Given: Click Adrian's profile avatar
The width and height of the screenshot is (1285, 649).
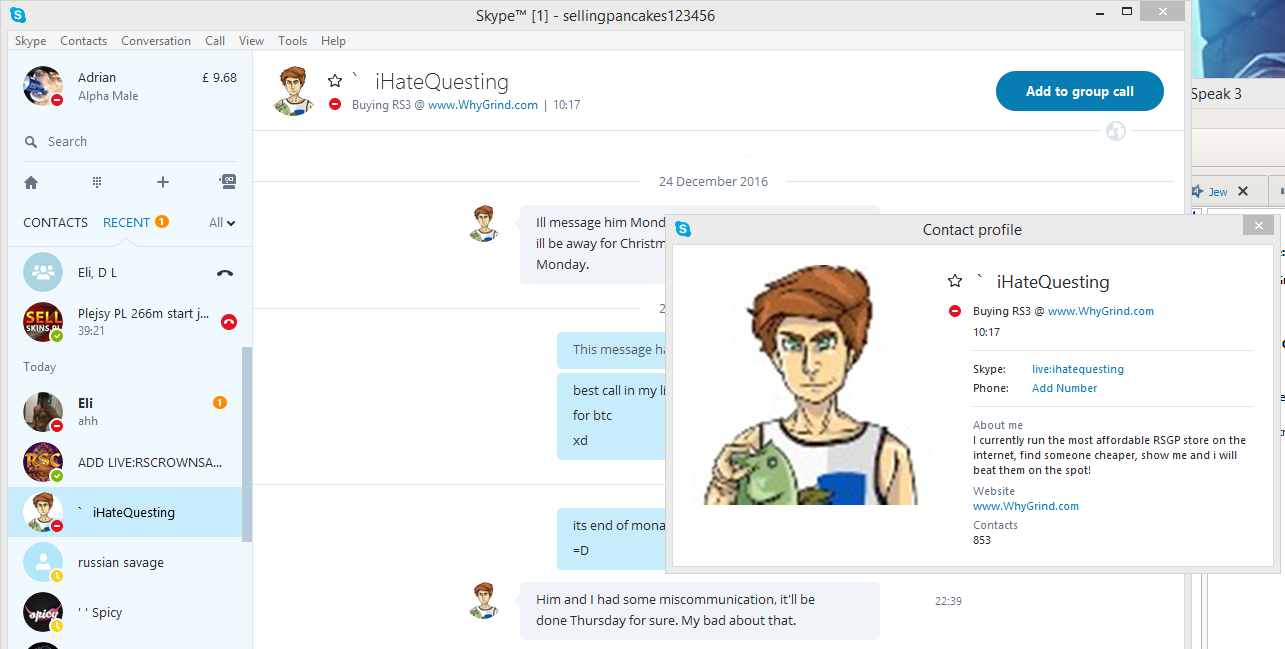Looking at the screenshot, I should pos(43,86).
